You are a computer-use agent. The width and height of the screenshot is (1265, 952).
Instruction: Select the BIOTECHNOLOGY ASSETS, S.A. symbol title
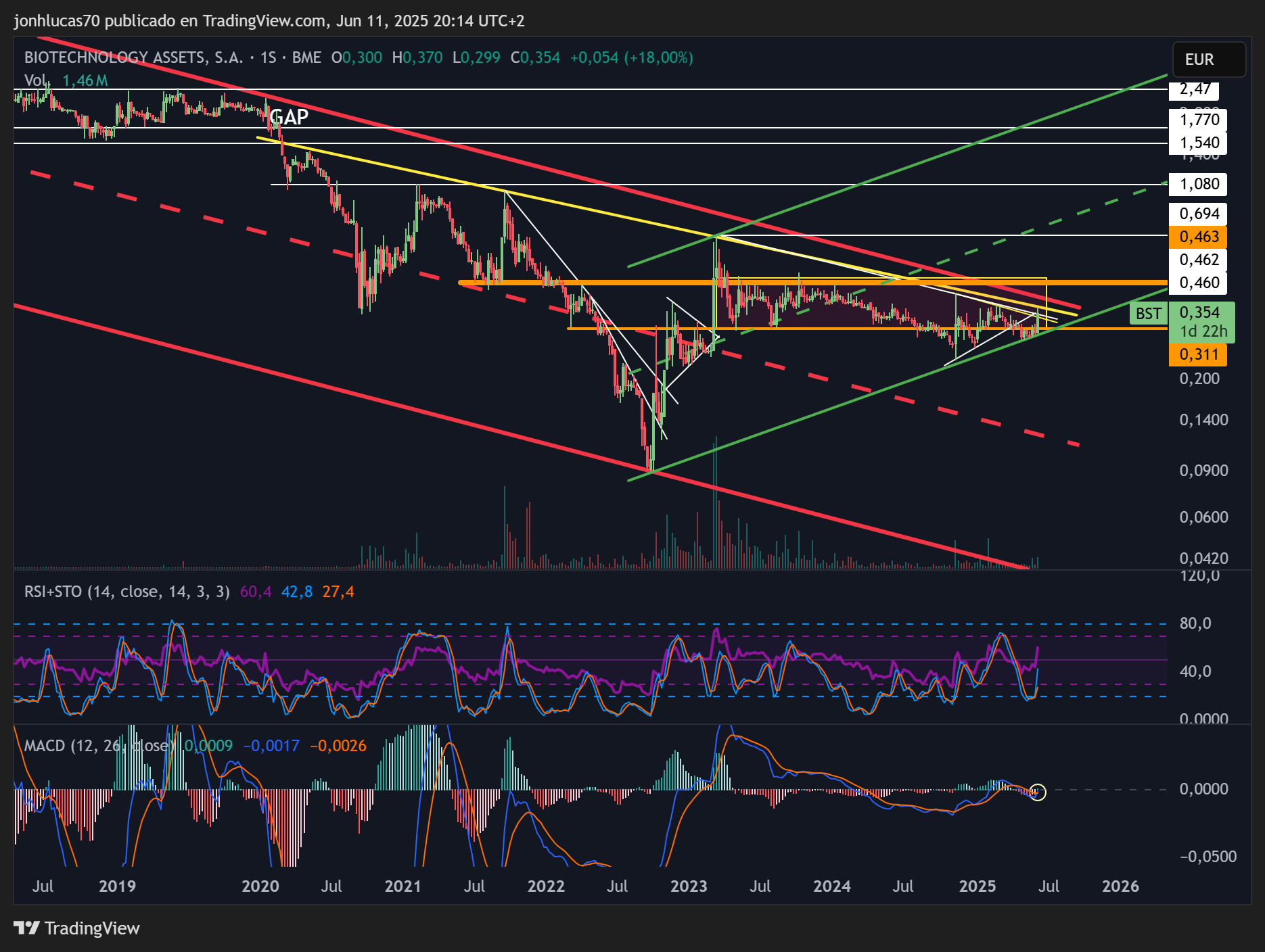(x=134, y=57)
